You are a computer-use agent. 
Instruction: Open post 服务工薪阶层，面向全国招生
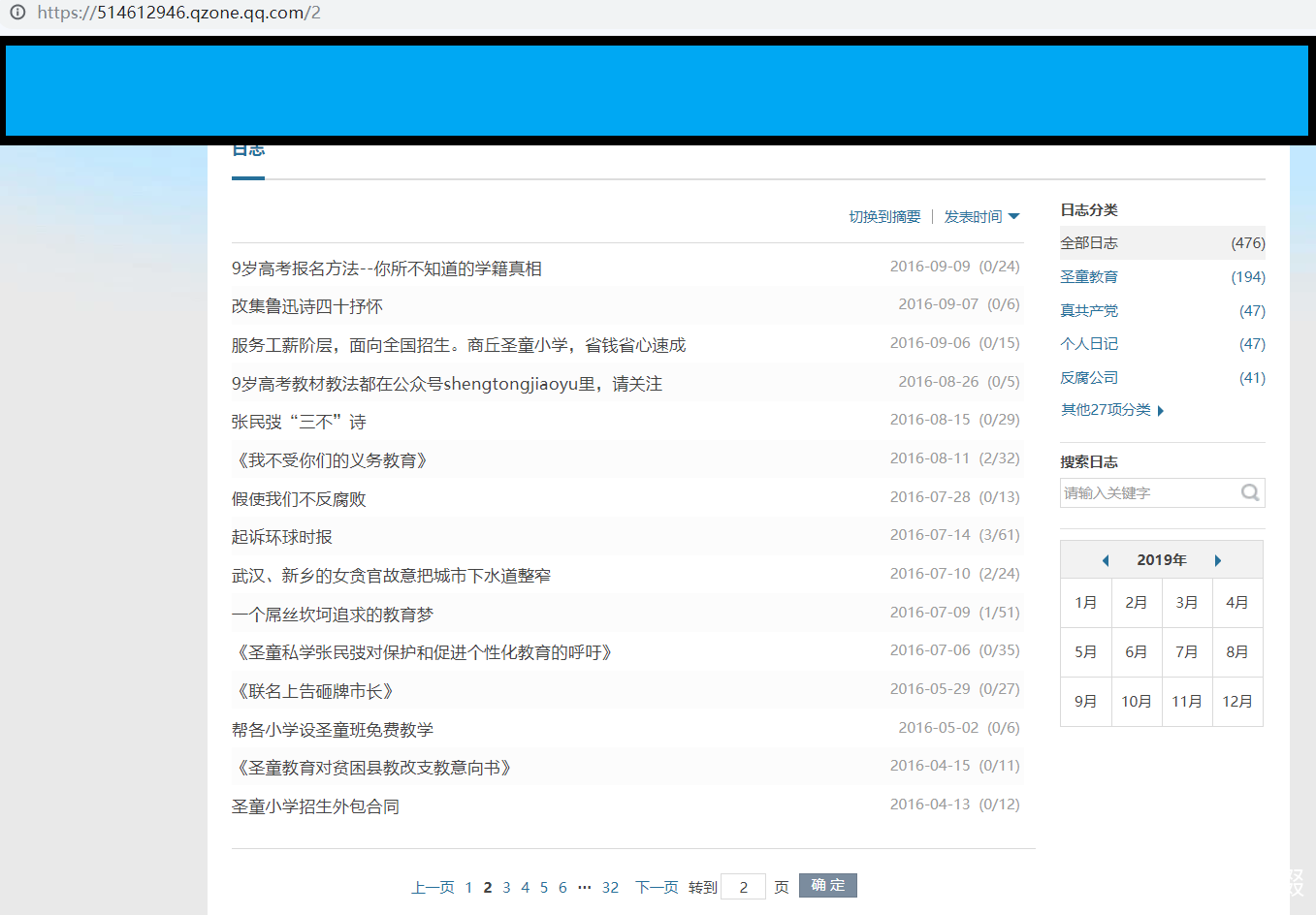coord(459,345)
